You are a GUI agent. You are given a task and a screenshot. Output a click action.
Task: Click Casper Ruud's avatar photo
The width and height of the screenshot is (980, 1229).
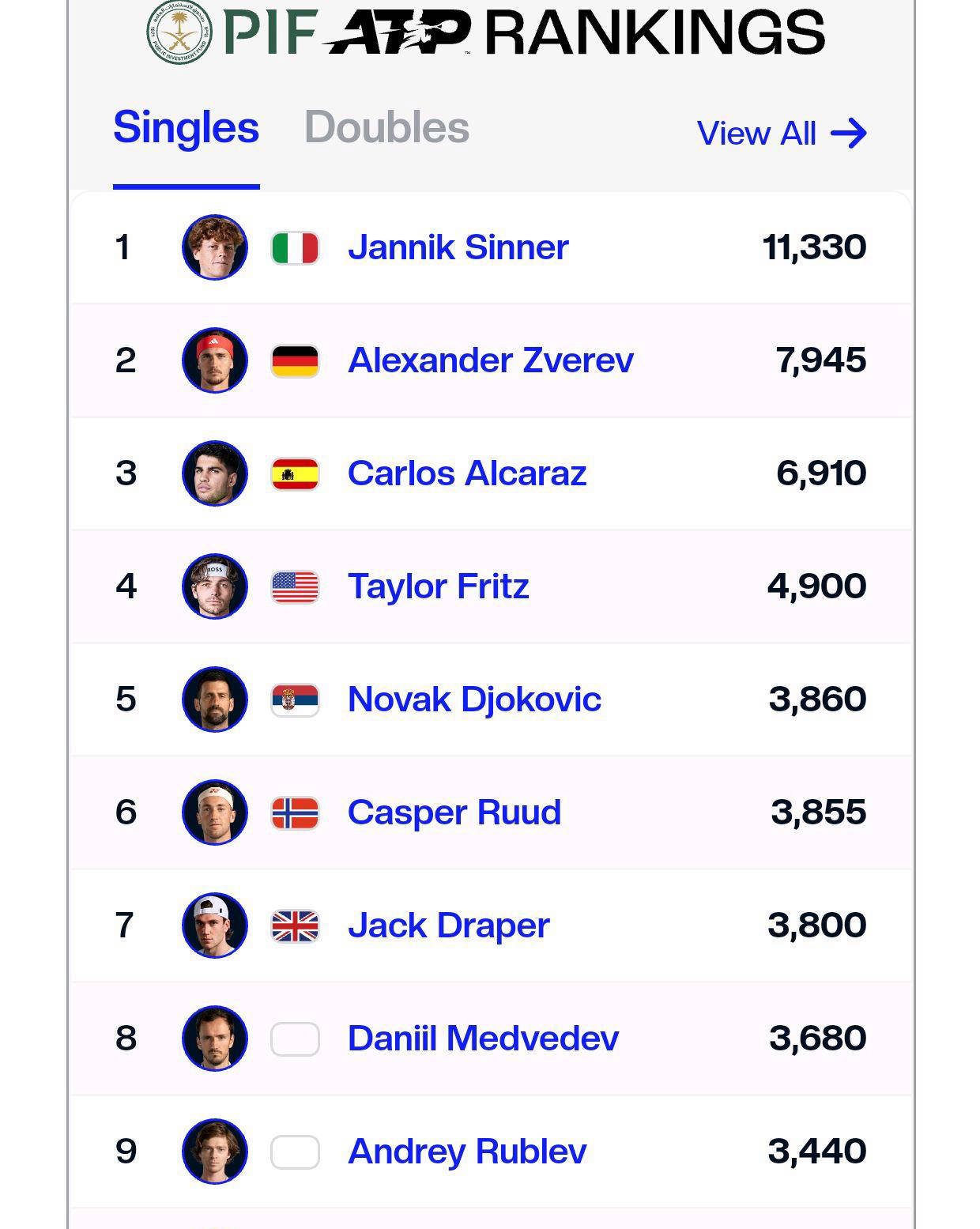(215, 812)
